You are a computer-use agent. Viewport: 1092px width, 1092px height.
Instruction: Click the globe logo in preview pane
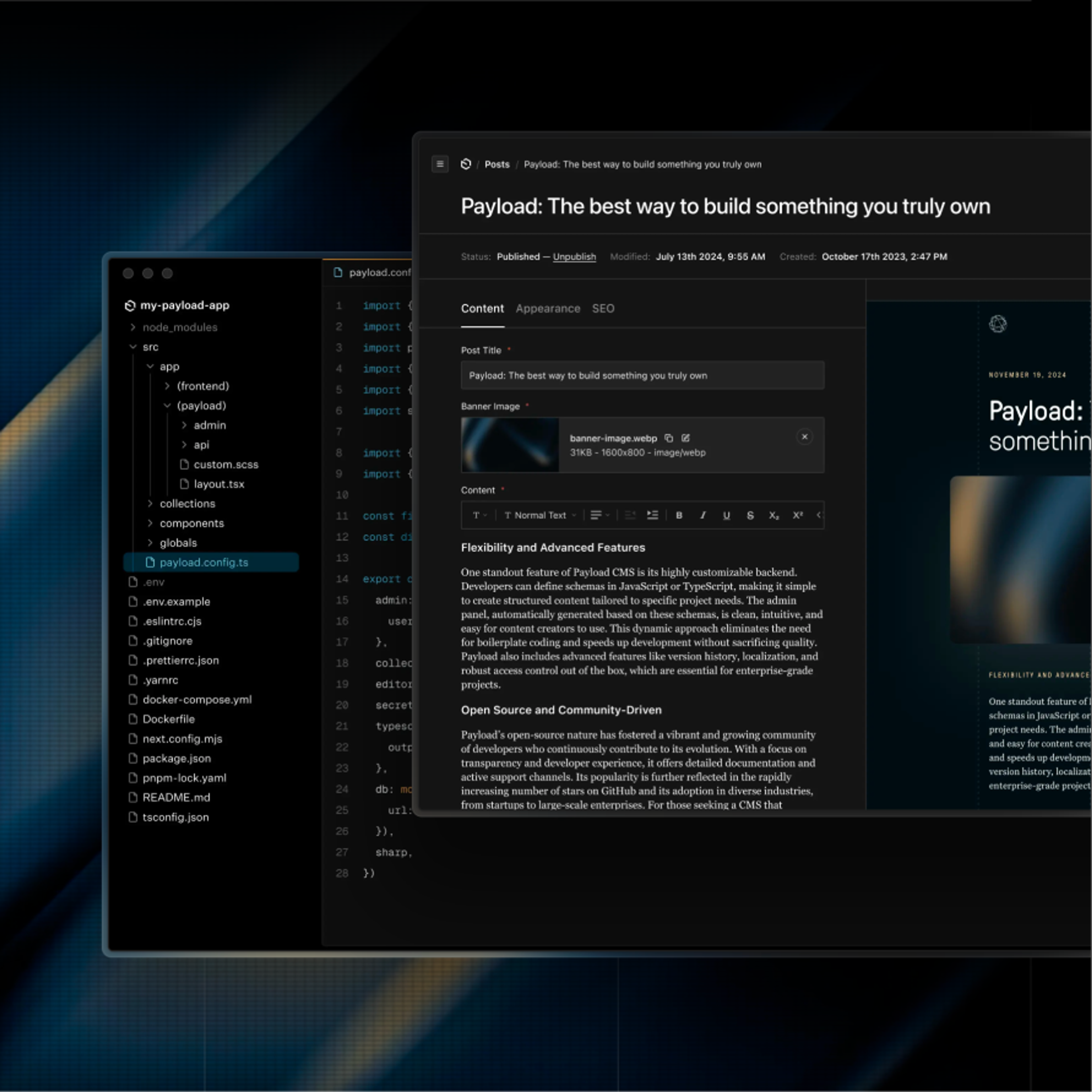pyautogui.click(x=998, y=324)
